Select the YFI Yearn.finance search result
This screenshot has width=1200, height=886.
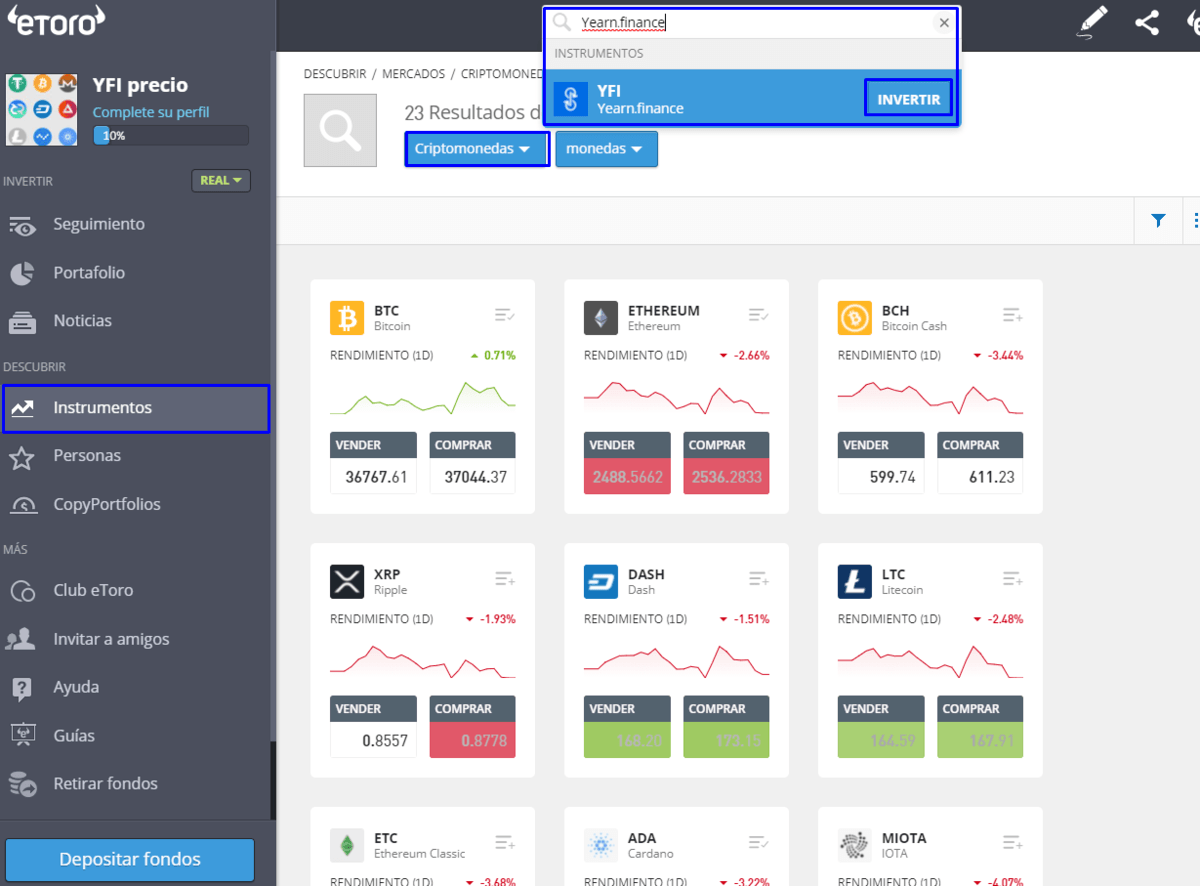(751, 98)
